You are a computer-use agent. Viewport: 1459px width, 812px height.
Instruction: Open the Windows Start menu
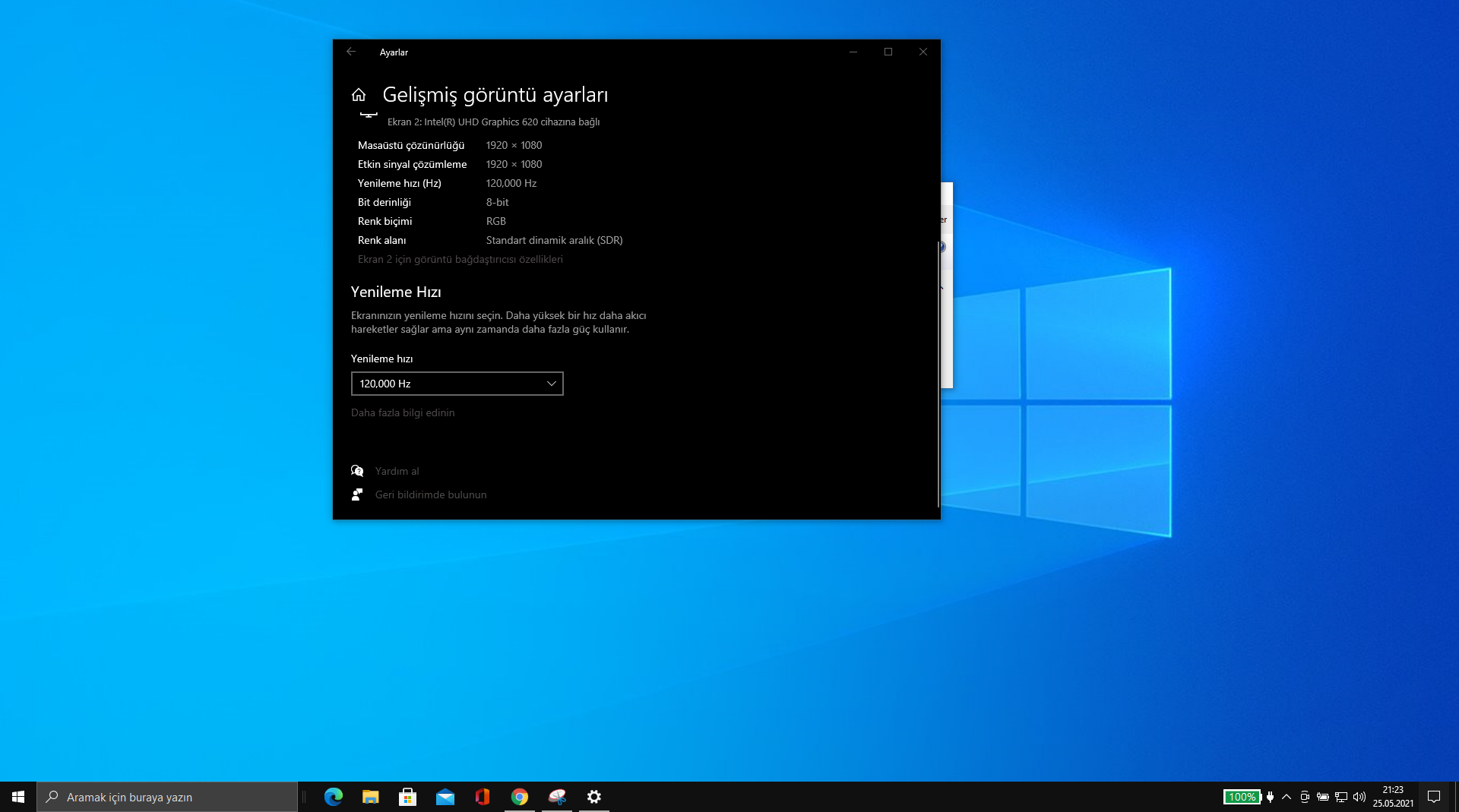(18, 797)
